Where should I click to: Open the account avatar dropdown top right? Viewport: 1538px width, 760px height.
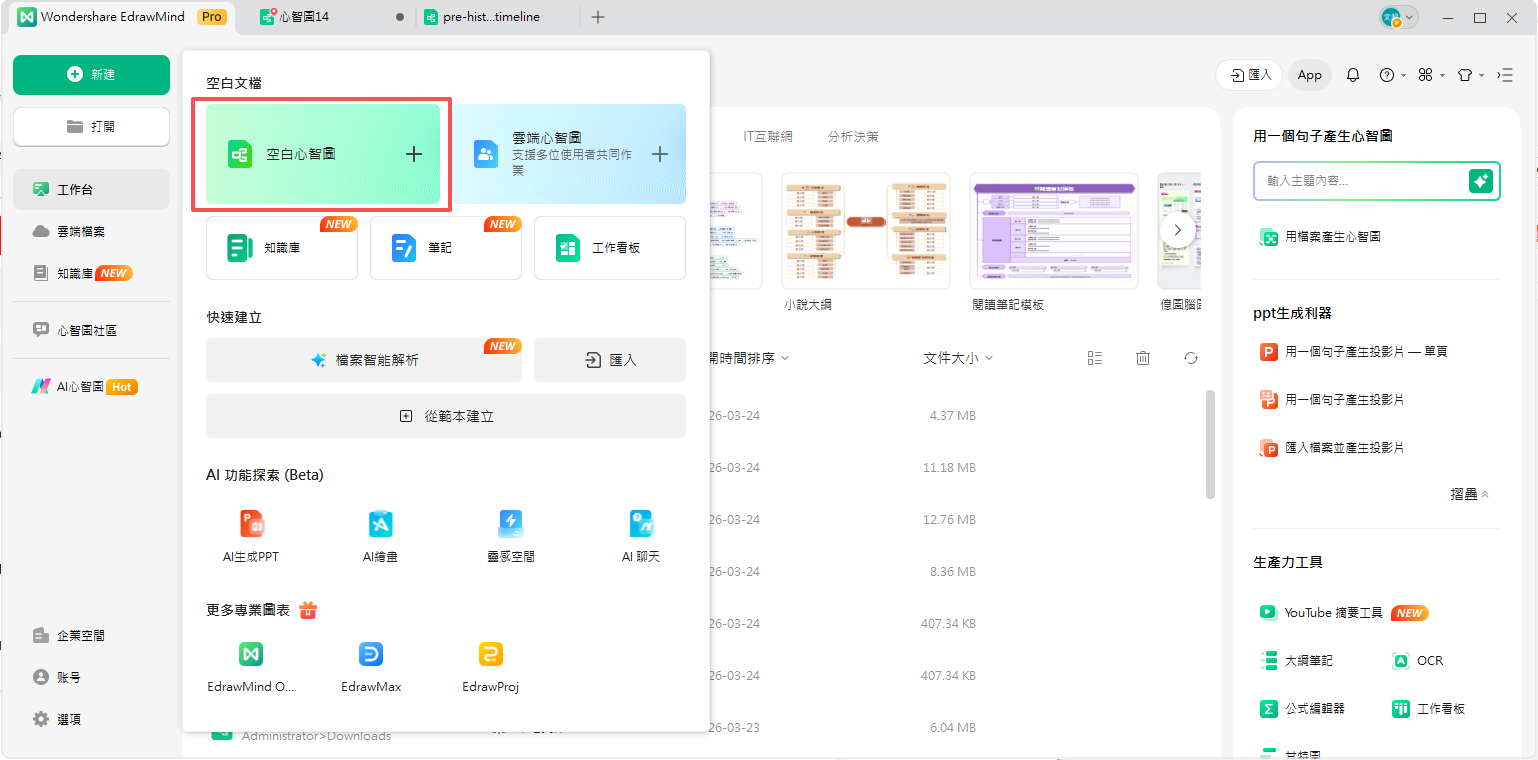(1398, 17)
